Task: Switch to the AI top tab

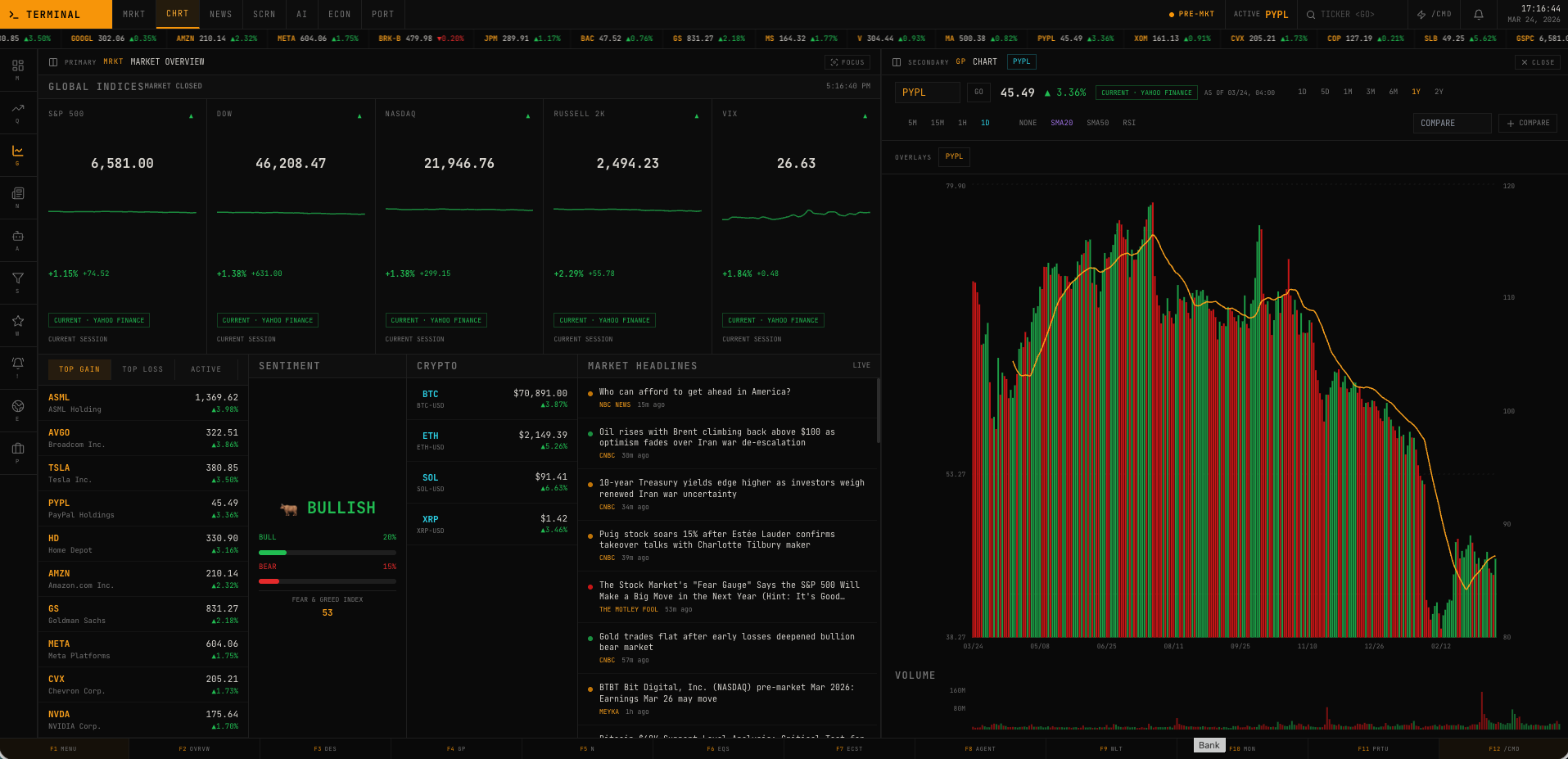Action: 301,14
